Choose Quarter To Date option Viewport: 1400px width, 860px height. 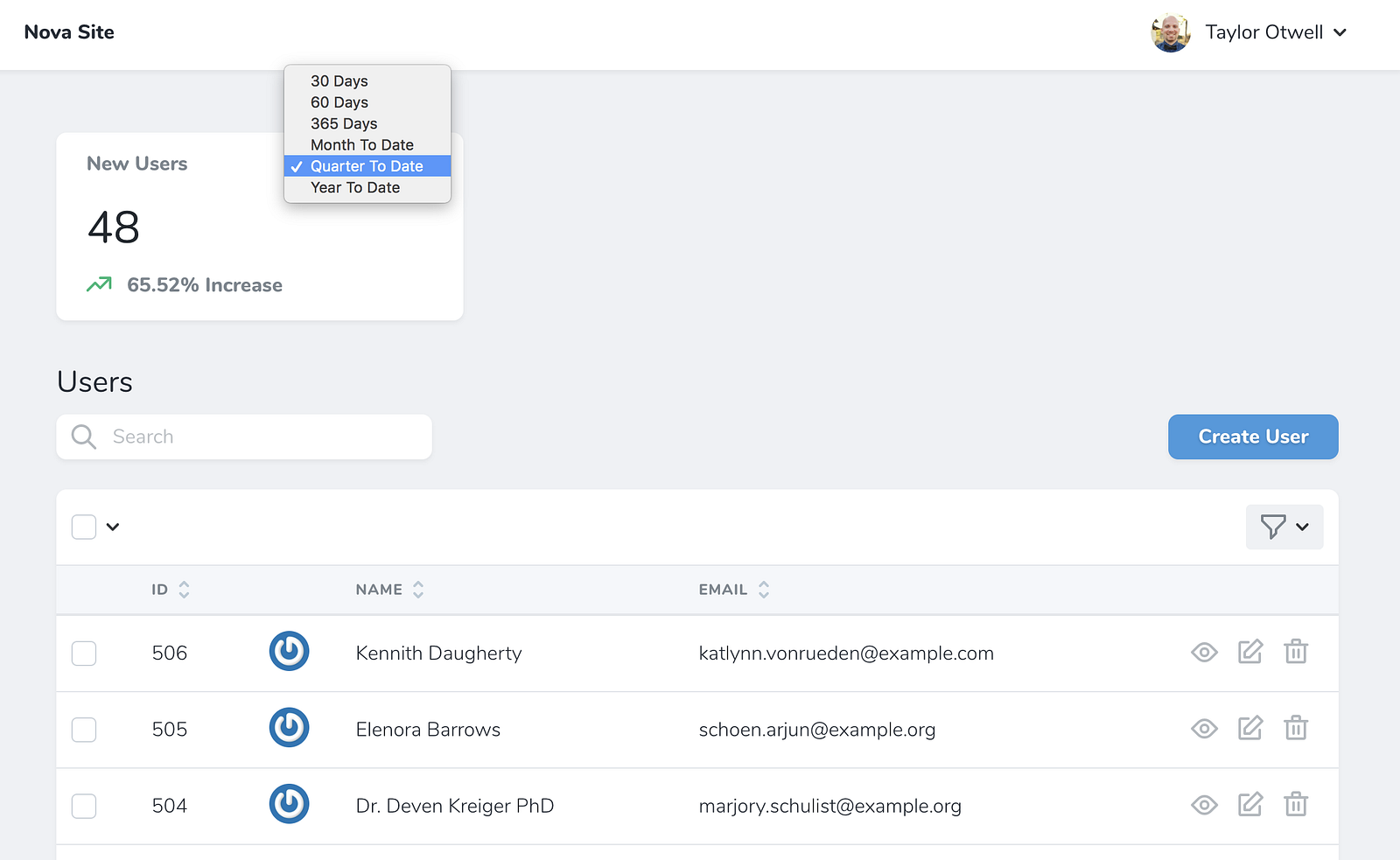pyautogui.click(x=367, y=166)
